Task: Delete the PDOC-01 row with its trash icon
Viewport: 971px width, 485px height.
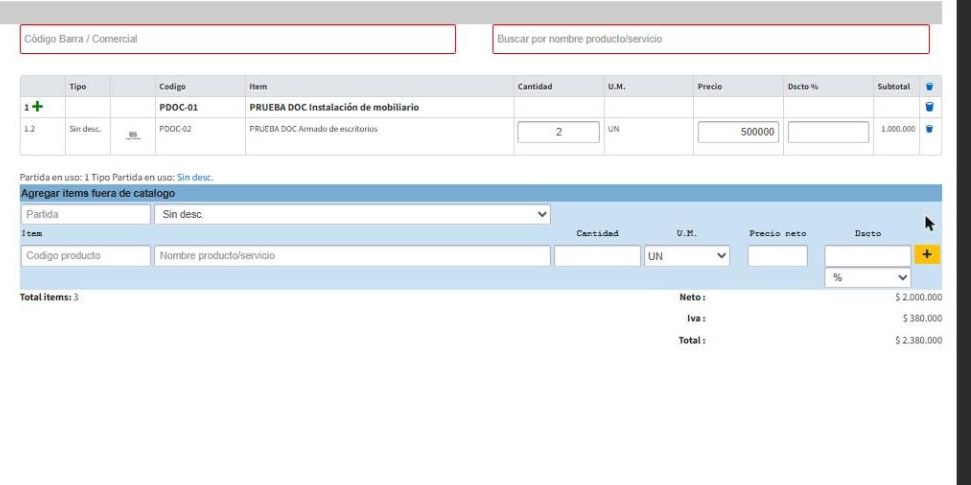Action: coord(929,107)
